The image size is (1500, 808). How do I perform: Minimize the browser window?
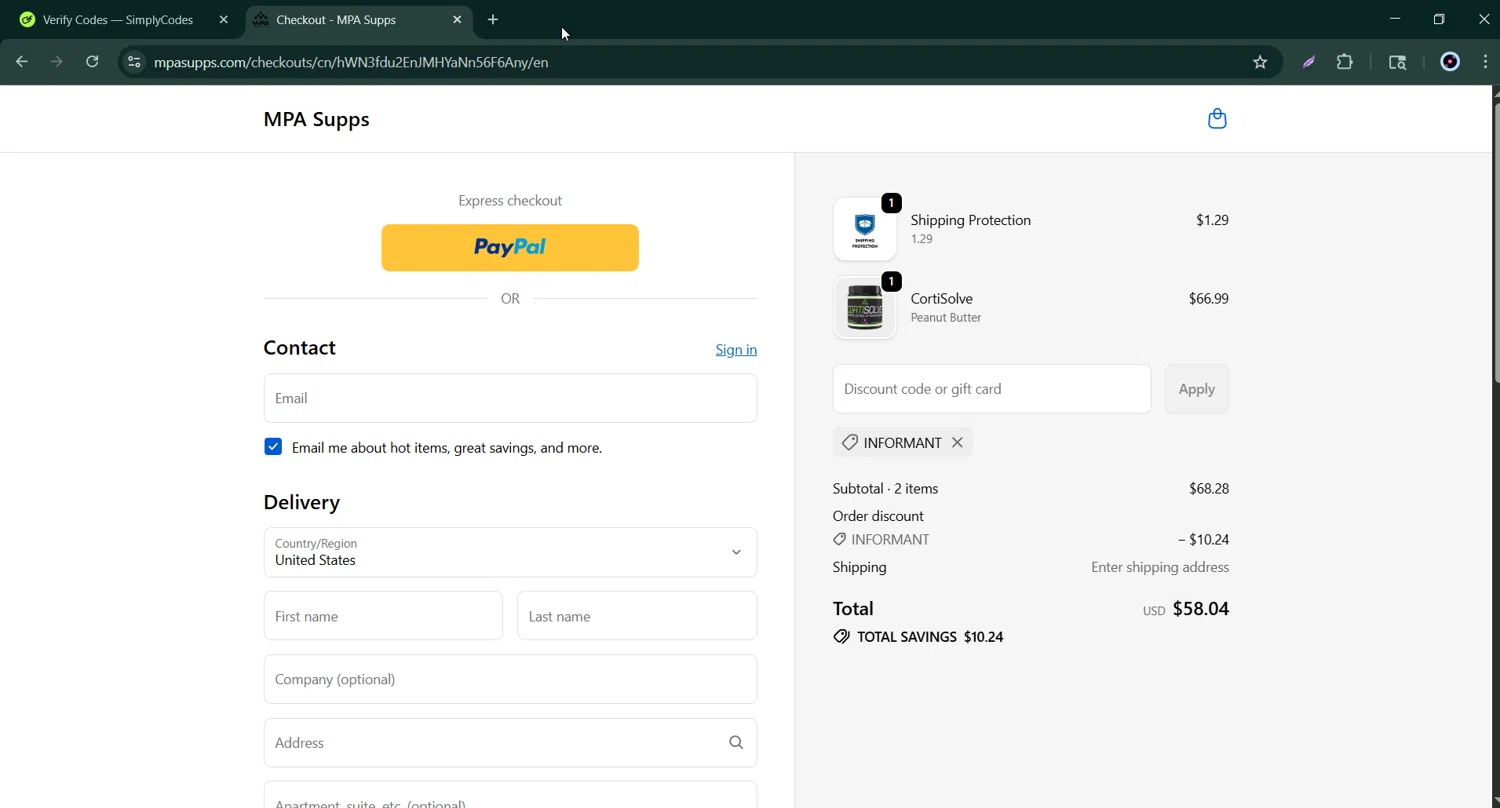1395,19
